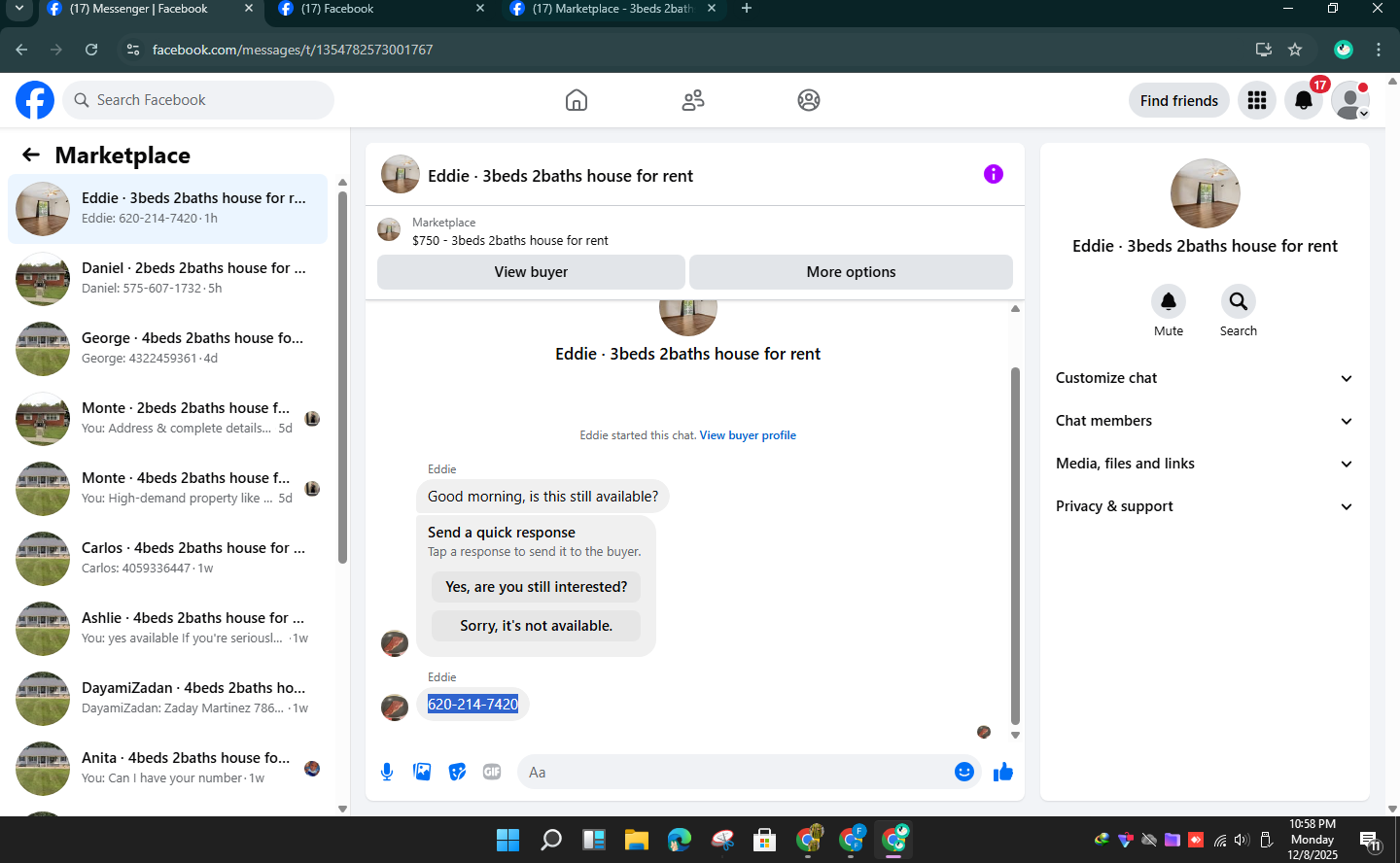The image size is (1400, 863).
Task: Open the Facebook logo home link
Action: tap(35, 100)
